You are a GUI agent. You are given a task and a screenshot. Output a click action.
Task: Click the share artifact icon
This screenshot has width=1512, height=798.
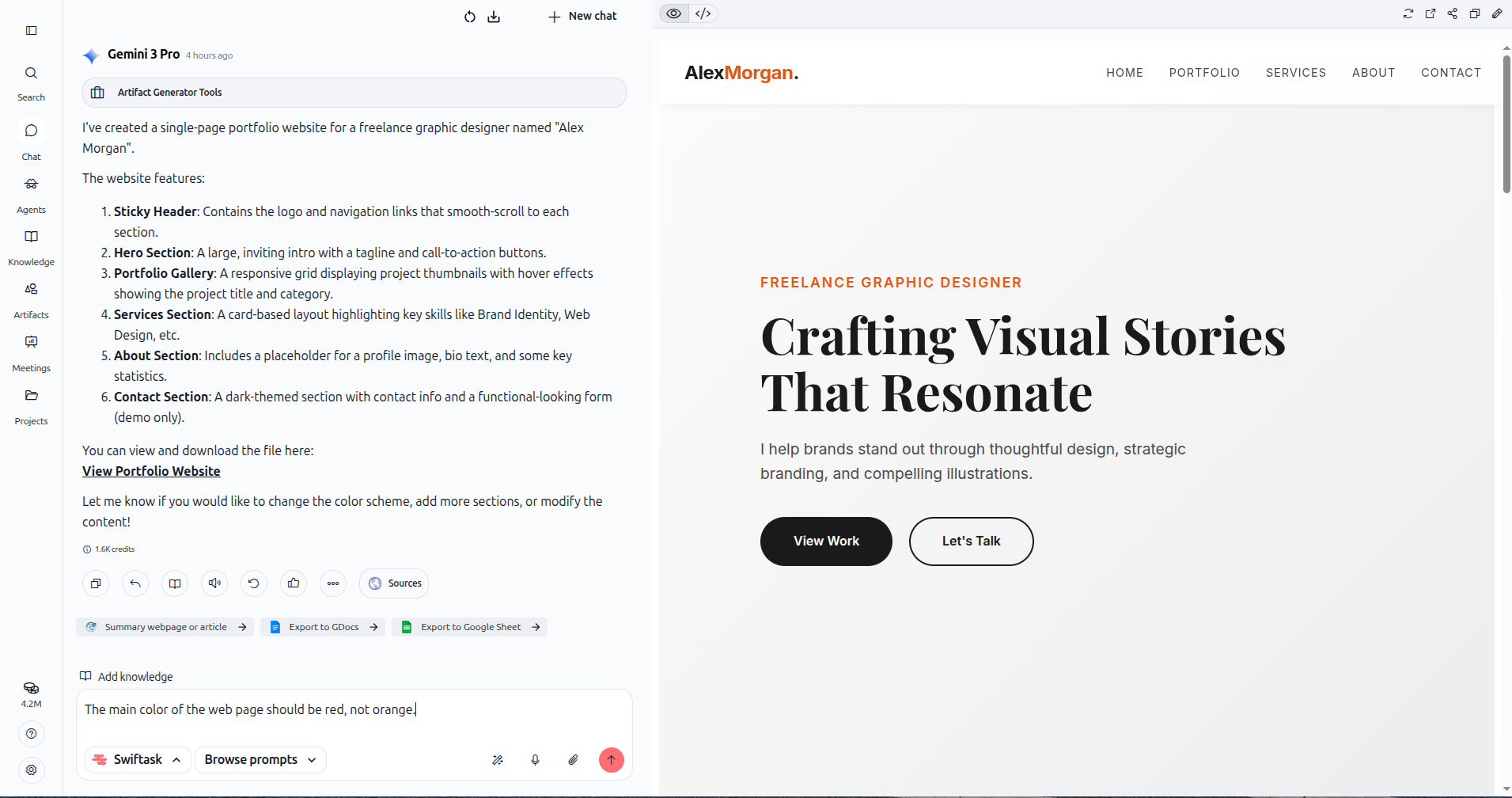[x=1453, y=13]
